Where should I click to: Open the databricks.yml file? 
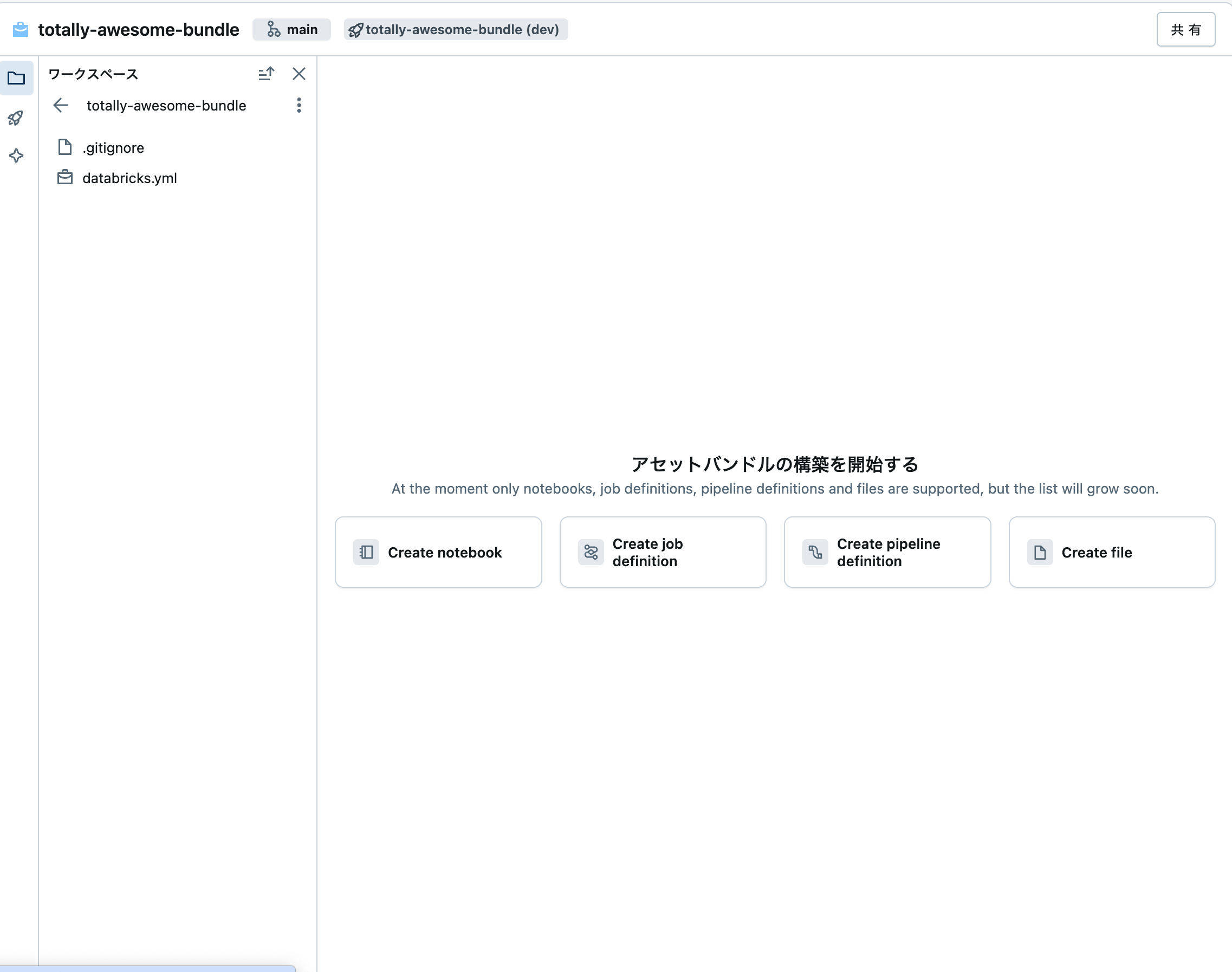[x=131, y=178]
